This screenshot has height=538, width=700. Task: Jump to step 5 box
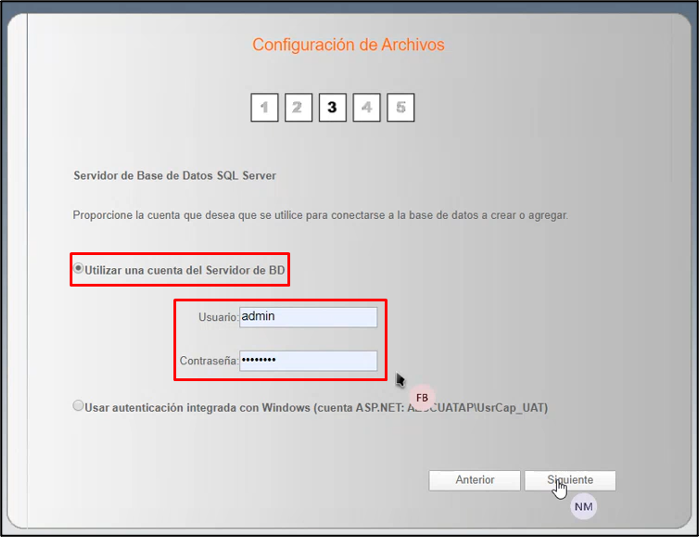(400, 107)
